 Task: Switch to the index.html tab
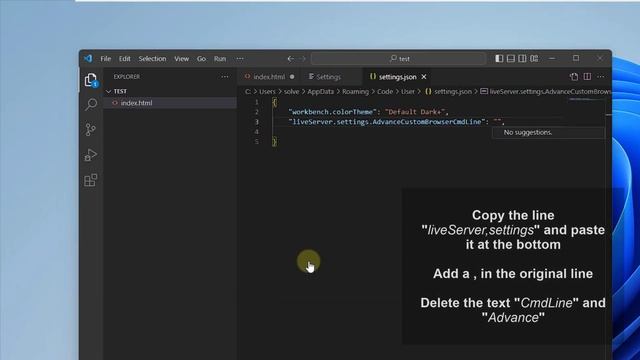(x=269, y=77)
